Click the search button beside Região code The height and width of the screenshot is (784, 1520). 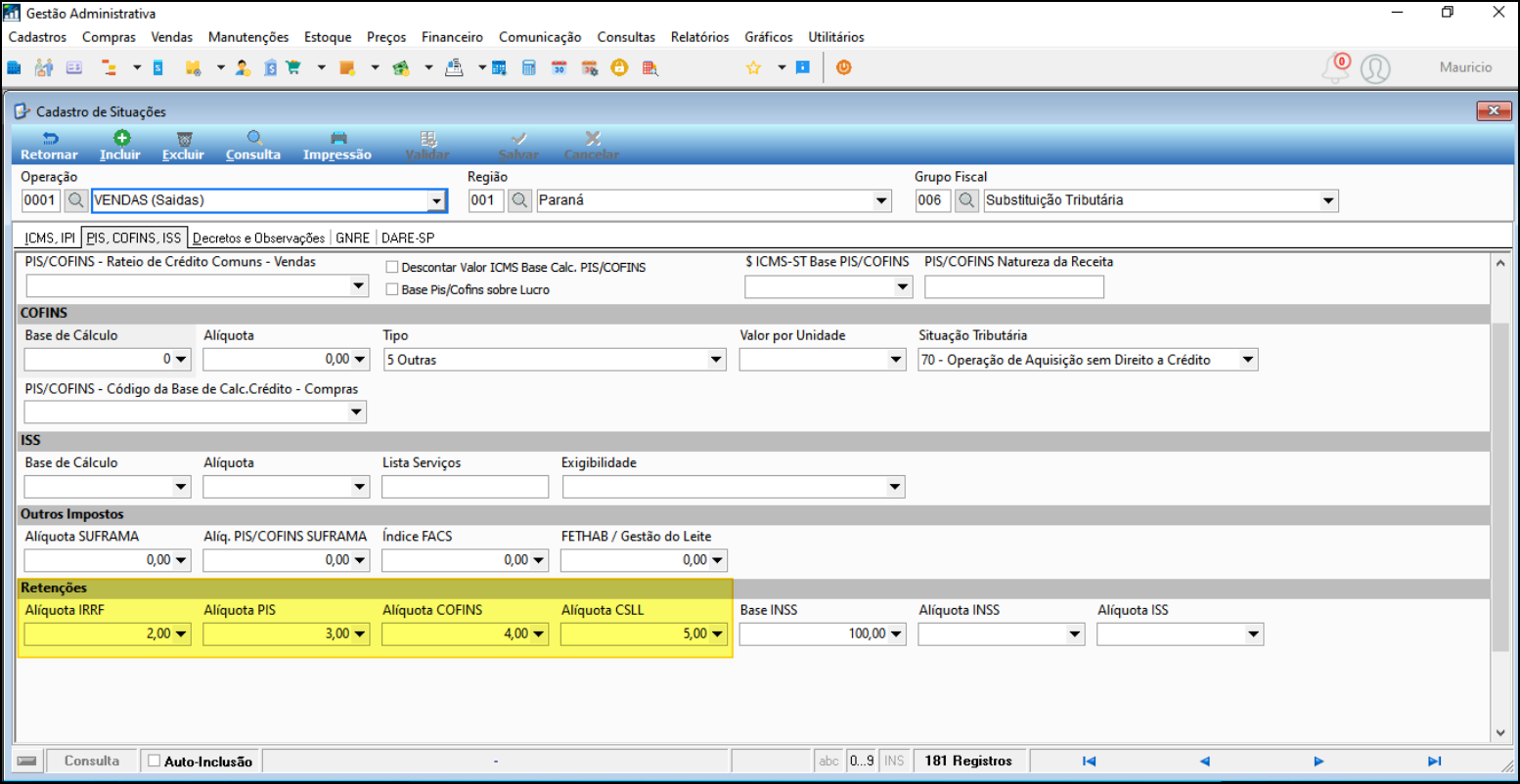520,200
